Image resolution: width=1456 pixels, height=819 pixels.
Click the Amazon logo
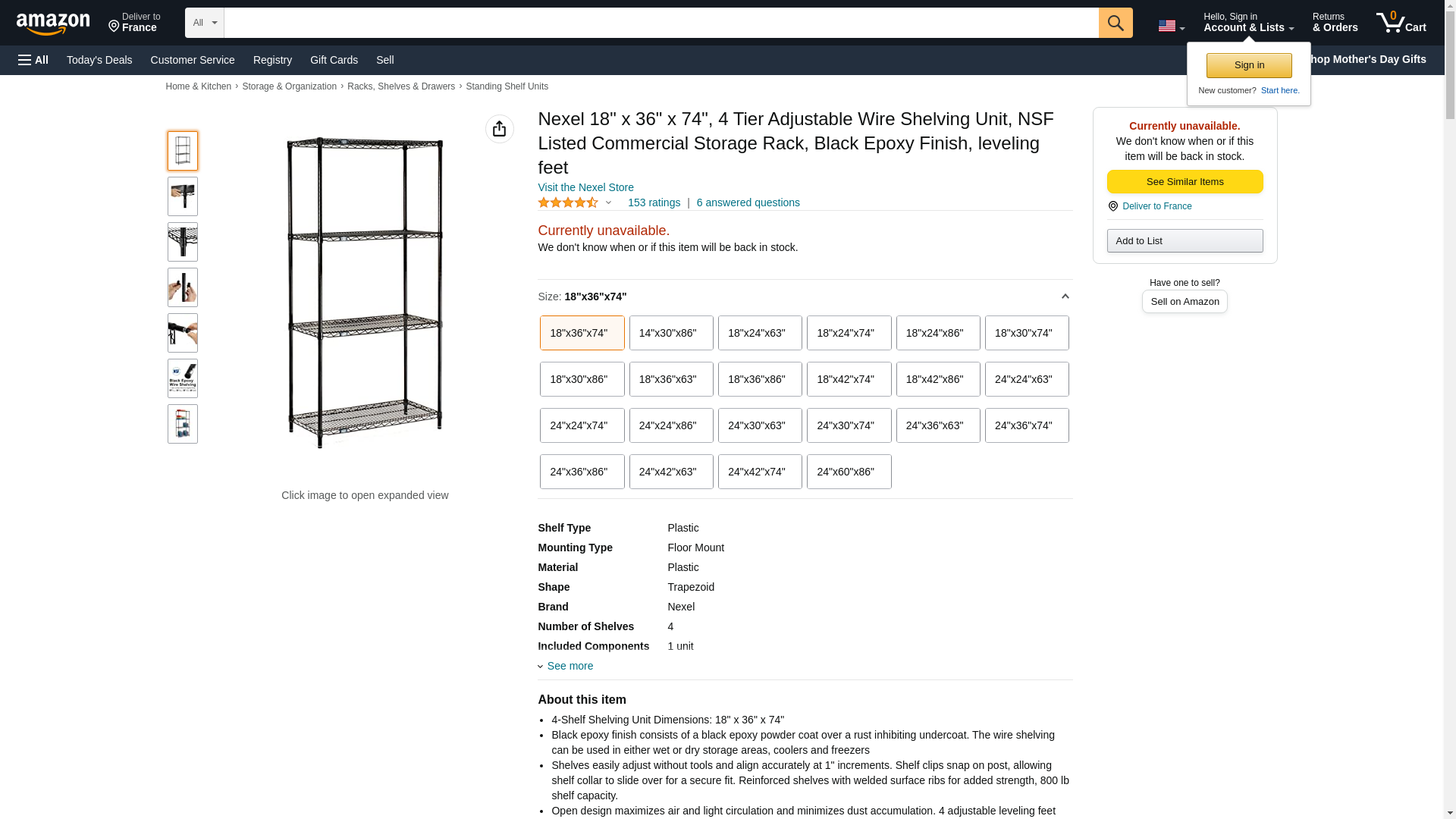click(53, 24)
